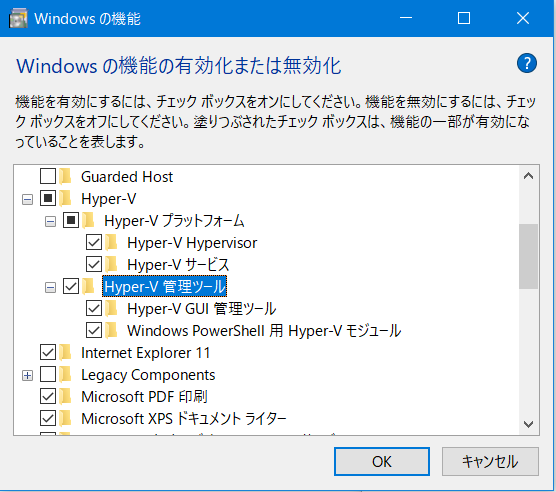Uncheck the Microsoft PDF 印刷 checkbox
The width and height of the screenshot is (556, 492).
pyautogui.click(x=48, y=396)
